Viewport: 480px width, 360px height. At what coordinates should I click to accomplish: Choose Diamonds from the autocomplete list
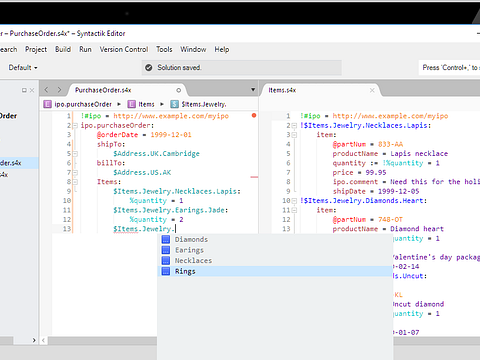pyautogui.click(x=275, y=239)
